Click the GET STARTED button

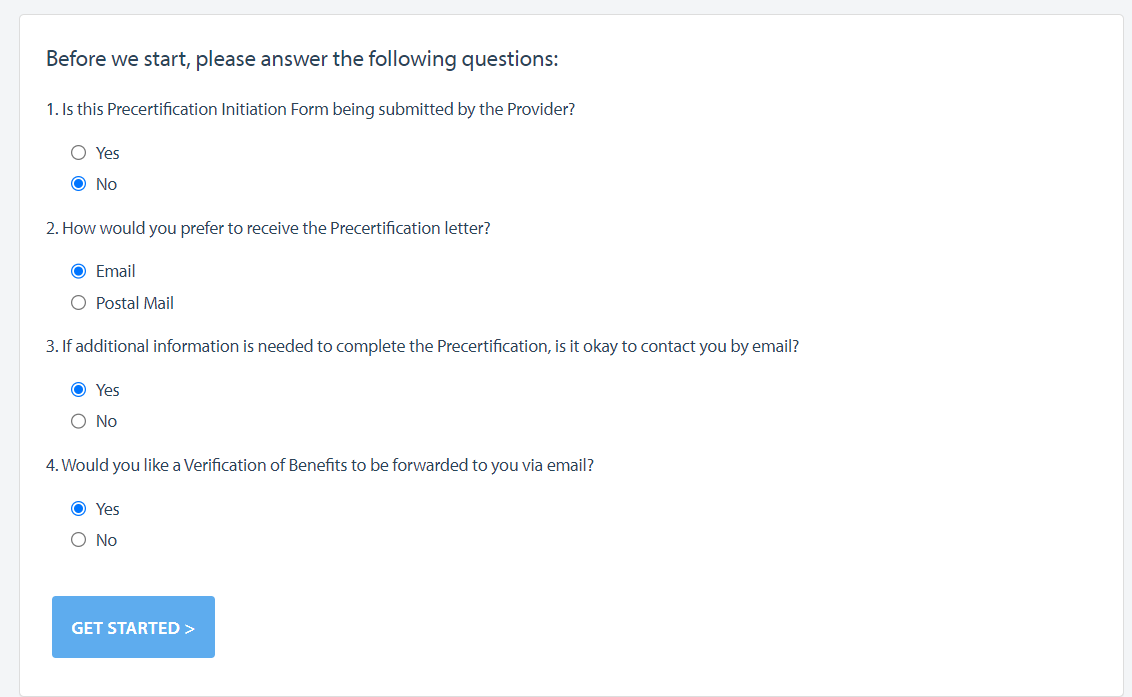coord(134,627)
